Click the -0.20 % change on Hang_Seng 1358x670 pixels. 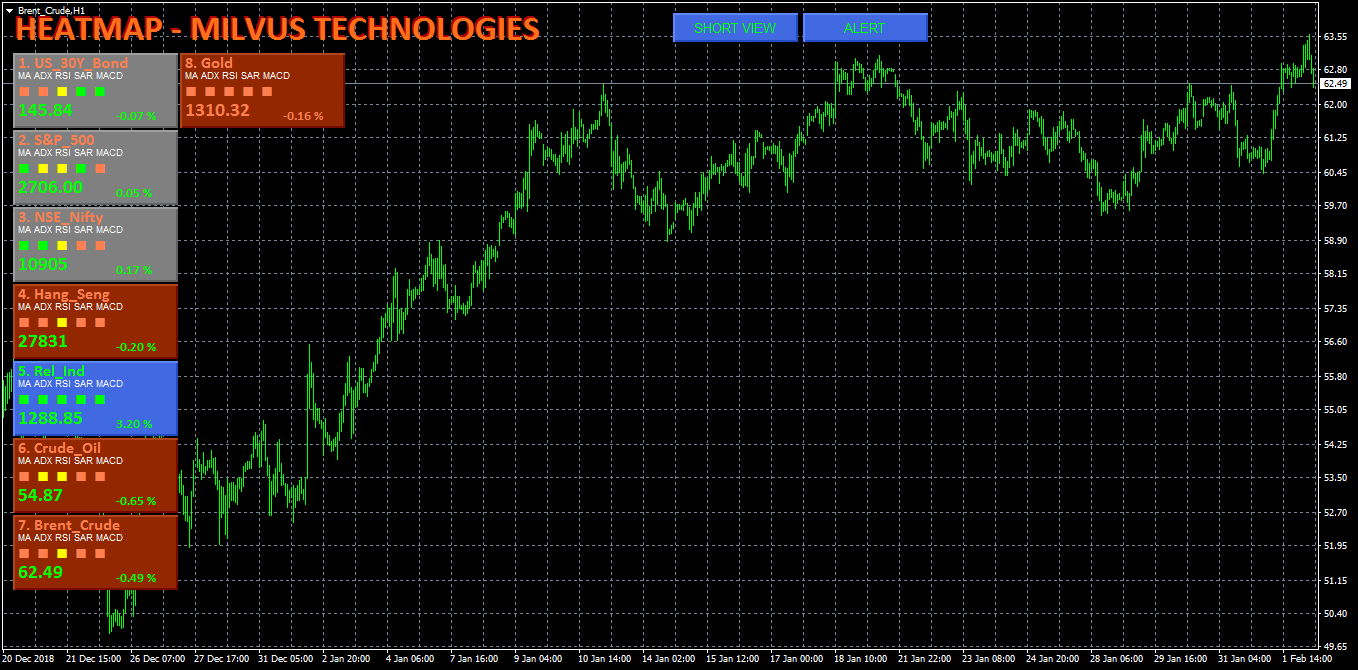(x=136, y=347)
